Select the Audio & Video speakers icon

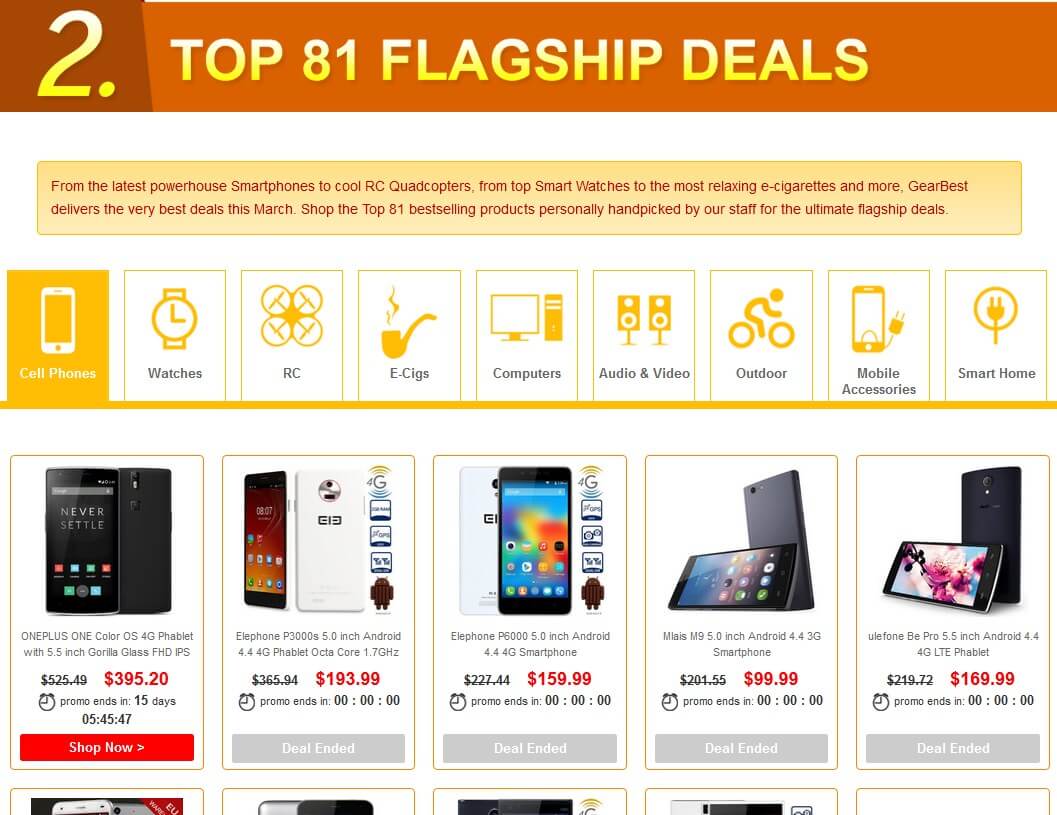click(x=644, y=320)
